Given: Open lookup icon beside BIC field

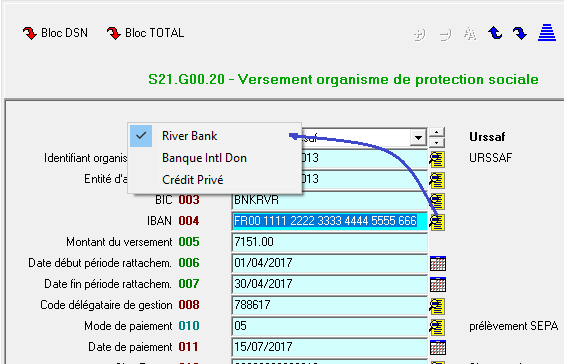Looking at the screenshot, I should pos(437,201).
